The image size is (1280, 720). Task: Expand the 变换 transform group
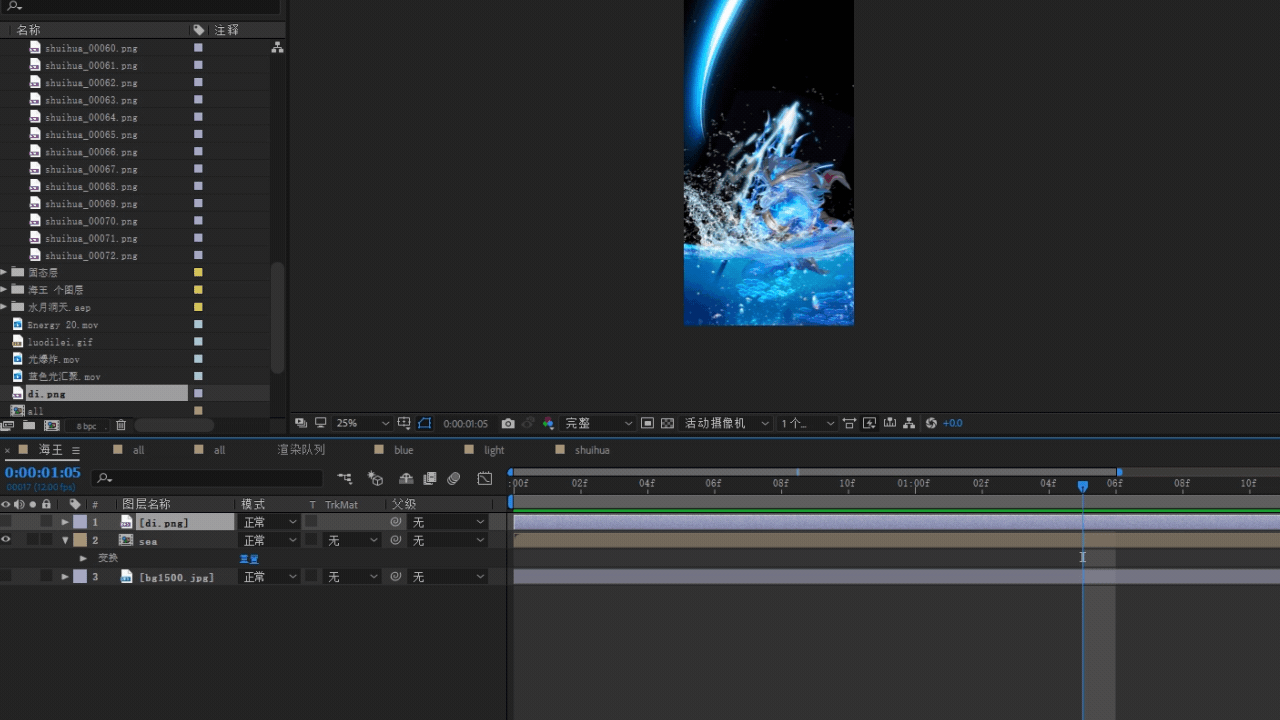83,558
